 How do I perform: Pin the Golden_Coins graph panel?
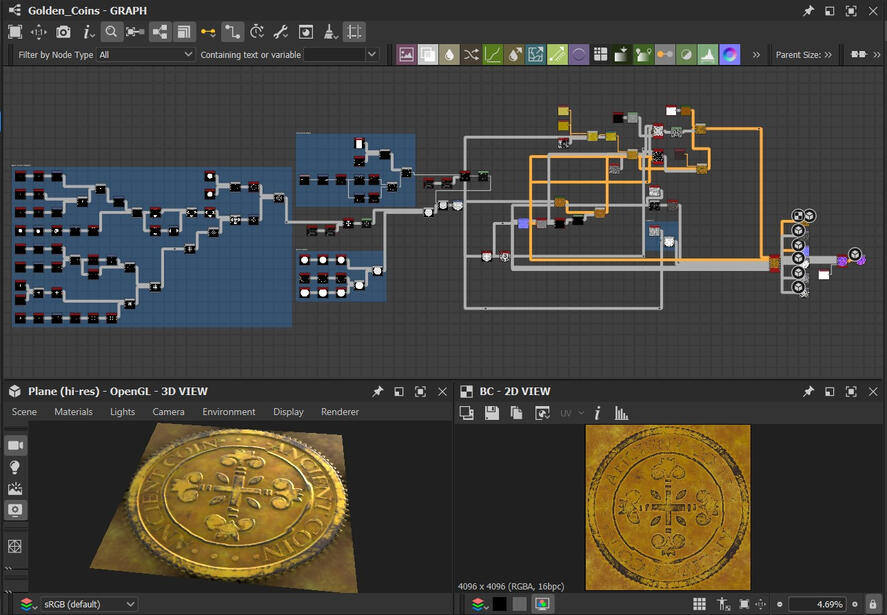click(808, 10)
